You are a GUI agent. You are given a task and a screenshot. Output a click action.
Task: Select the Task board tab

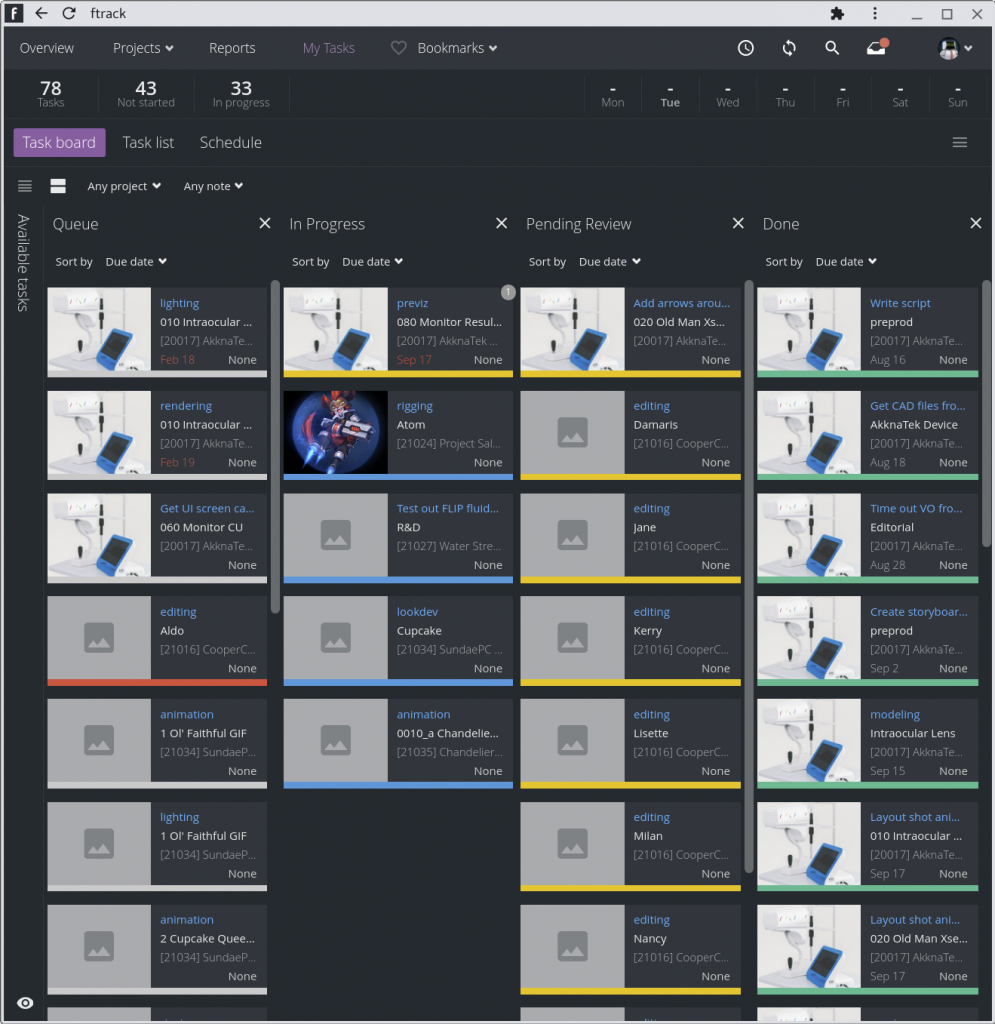coord(59,142)
